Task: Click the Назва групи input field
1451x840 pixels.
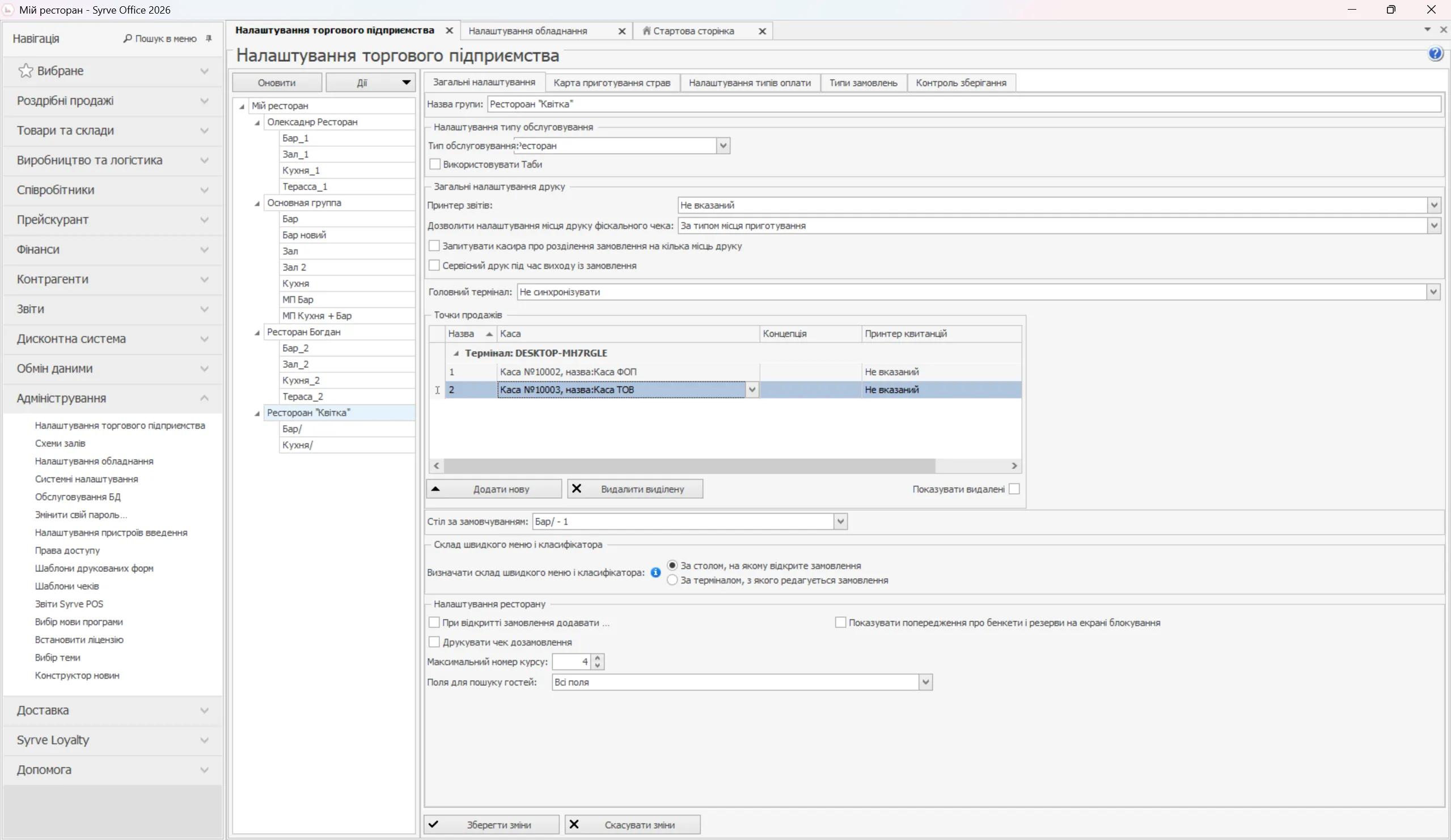Action: tap(964, 104)
